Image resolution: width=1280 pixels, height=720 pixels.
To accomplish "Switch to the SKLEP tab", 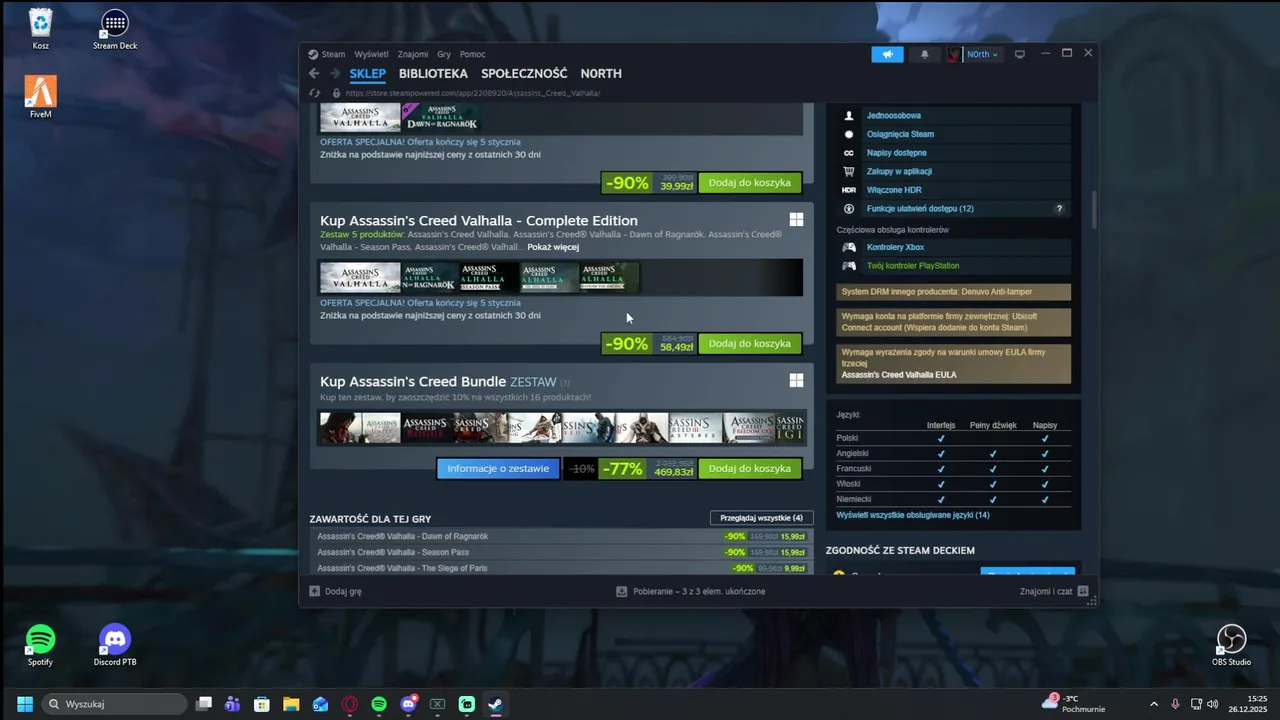I will [x=368, y=73].
